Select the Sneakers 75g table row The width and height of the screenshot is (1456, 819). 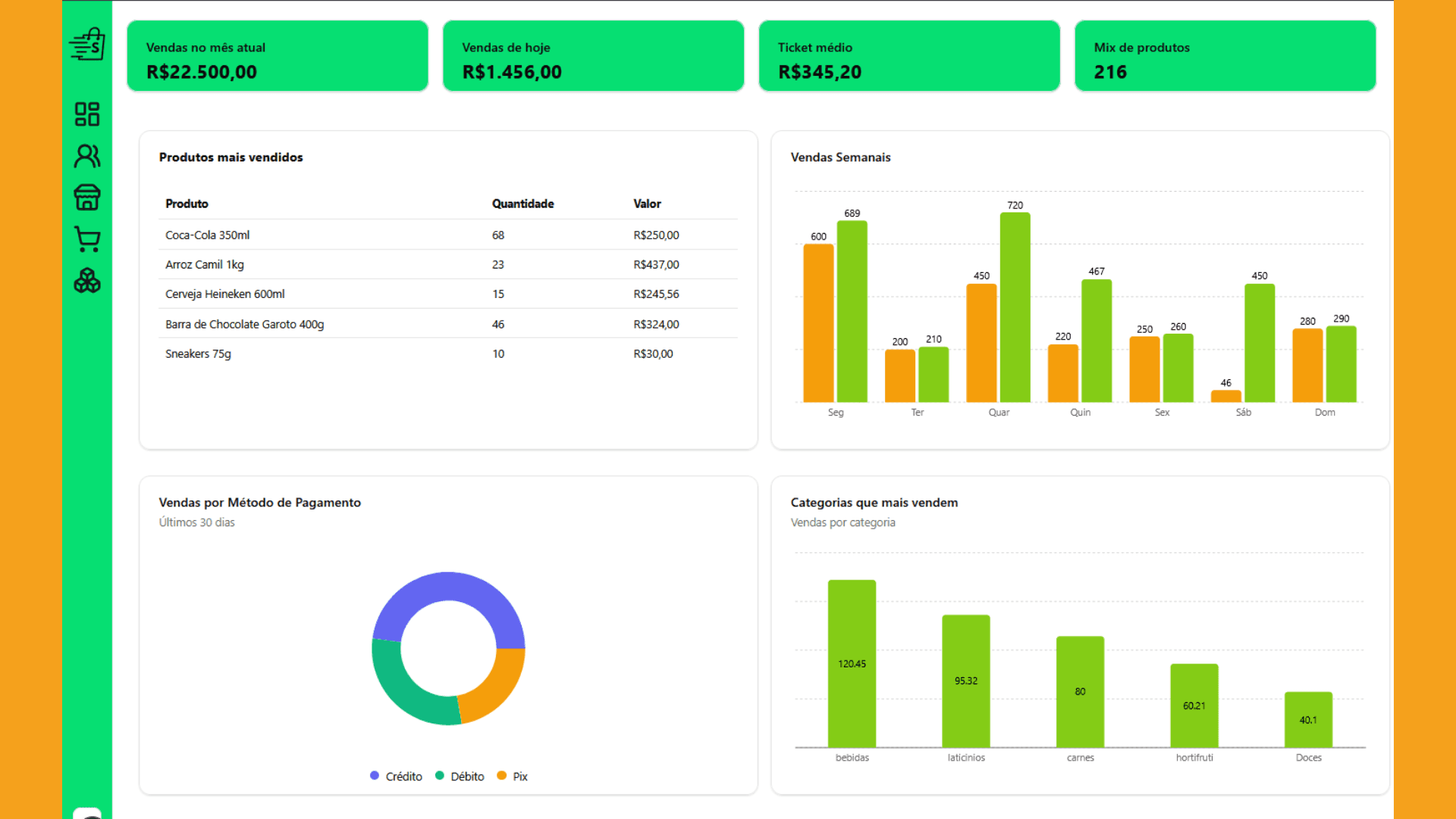pos(448,353)
